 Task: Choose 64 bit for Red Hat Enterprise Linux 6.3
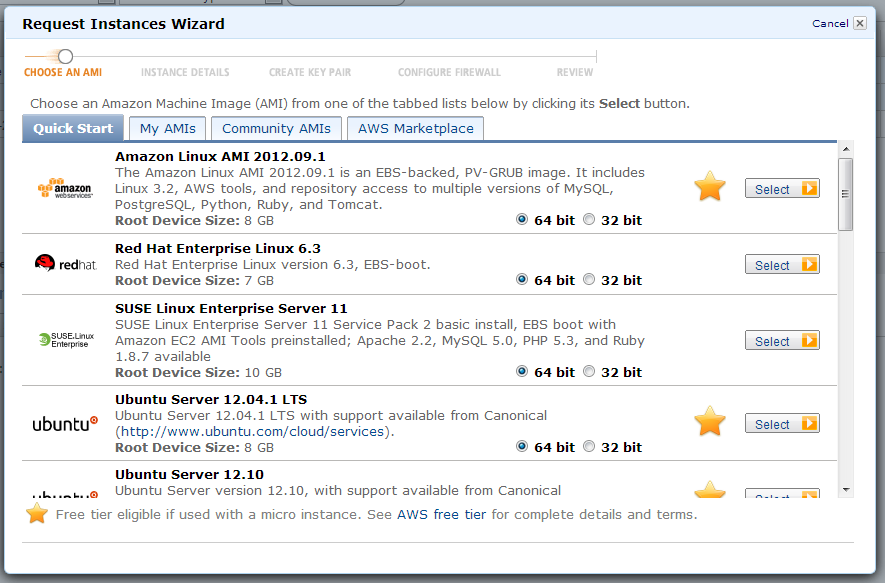click(x=522, y=279)
